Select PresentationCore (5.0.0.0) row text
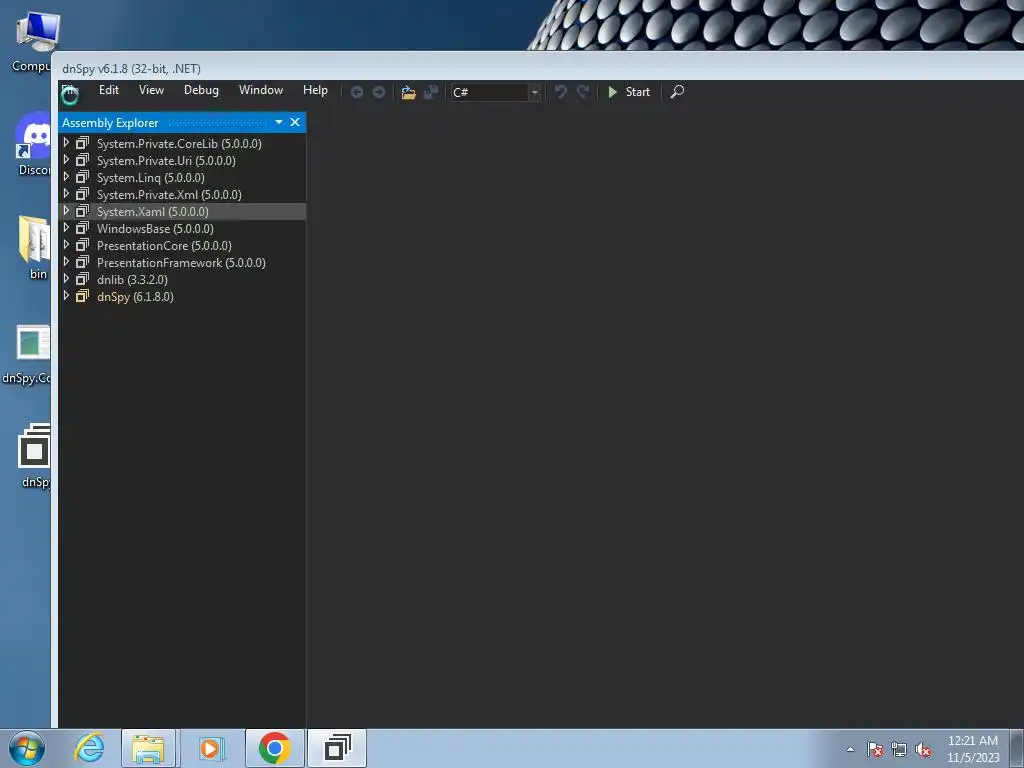The image size is (1024, 768). tap(164, 246)
